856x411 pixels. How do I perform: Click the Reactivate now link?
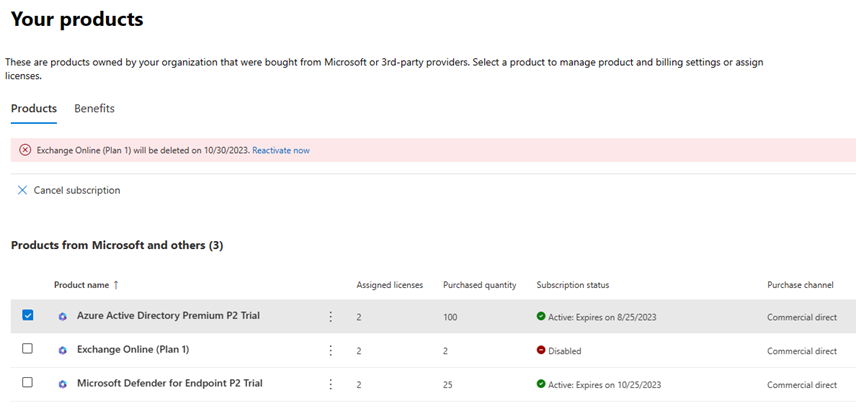280,150
